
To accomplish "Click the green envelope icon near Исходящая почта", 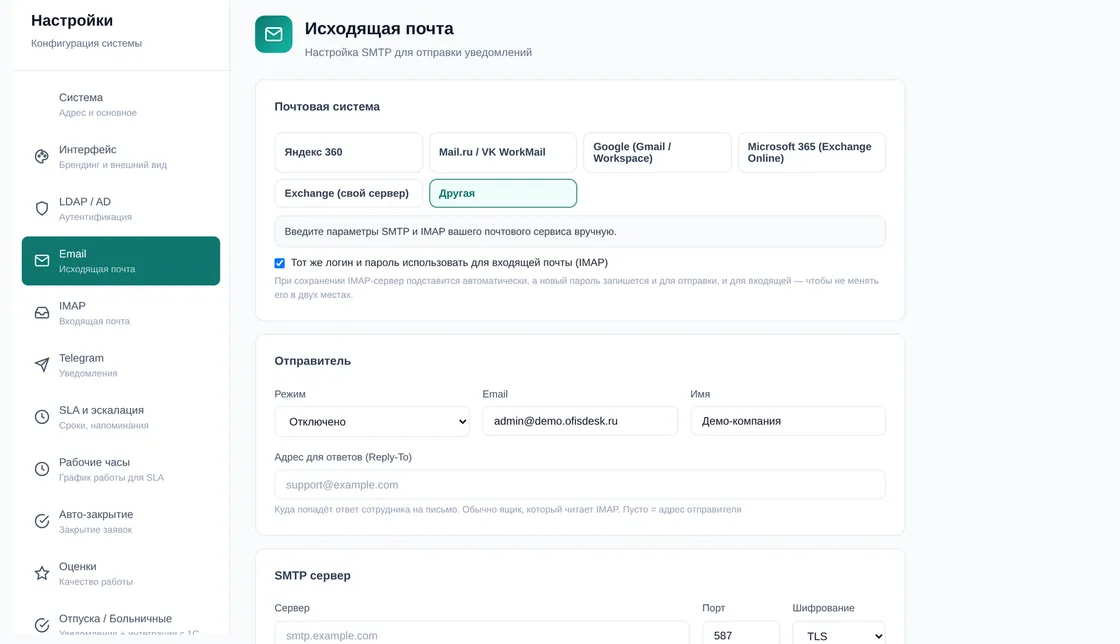I will point(274,34).
